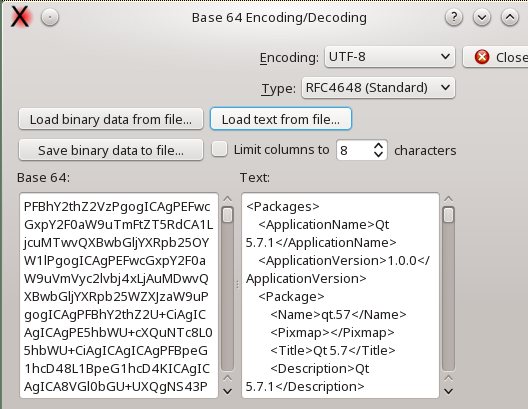Click the Base 64 line starting 'gogICAgPFBhY2thZ2U'
The width and height of the screenshot is (528, 409).
pos(115,314)
